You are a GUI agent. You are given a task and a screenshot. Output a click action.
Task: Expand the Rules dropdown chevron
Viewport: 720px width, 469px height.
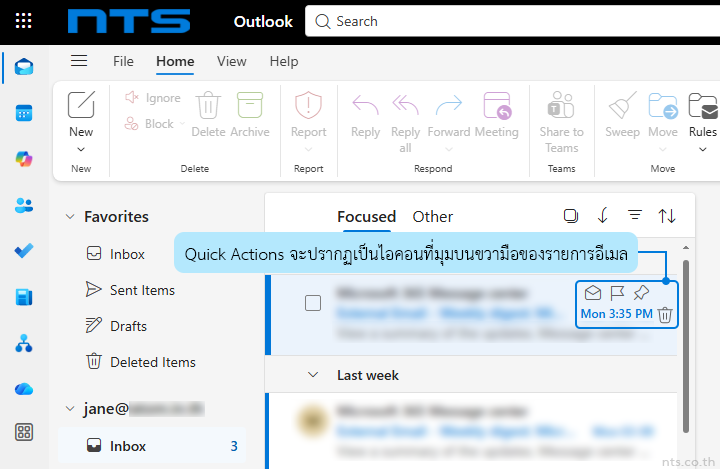pyautogui.click(x=703, y=150)
